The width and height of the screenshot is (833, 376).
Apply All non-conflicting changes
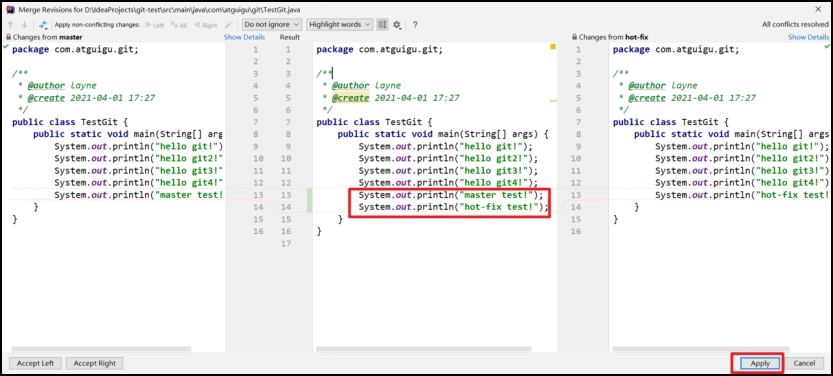click(179, 25)
